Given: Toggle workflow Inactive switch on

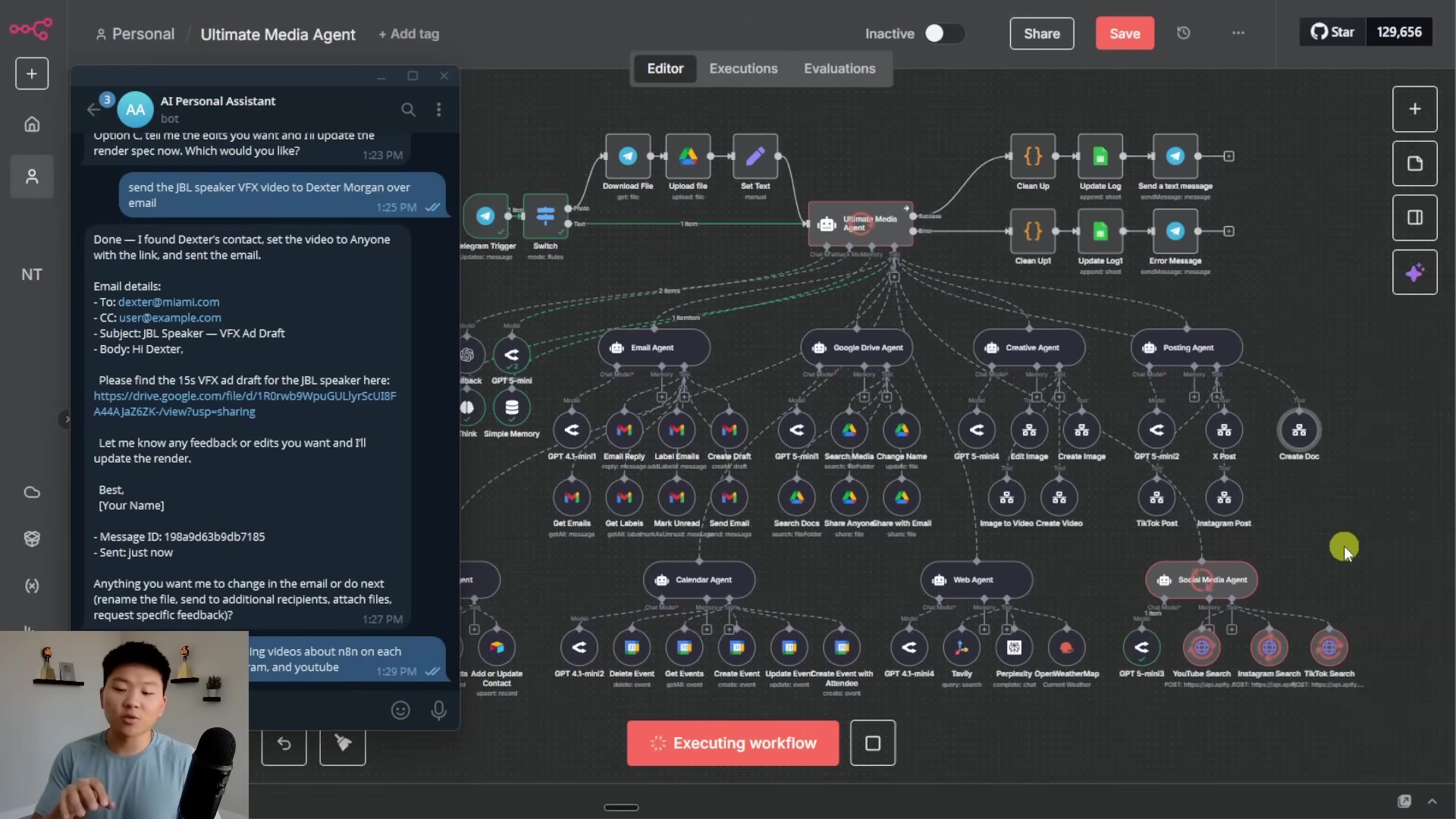Looking at the screenshot, I should pyautogui.click(x=943, y=33).
